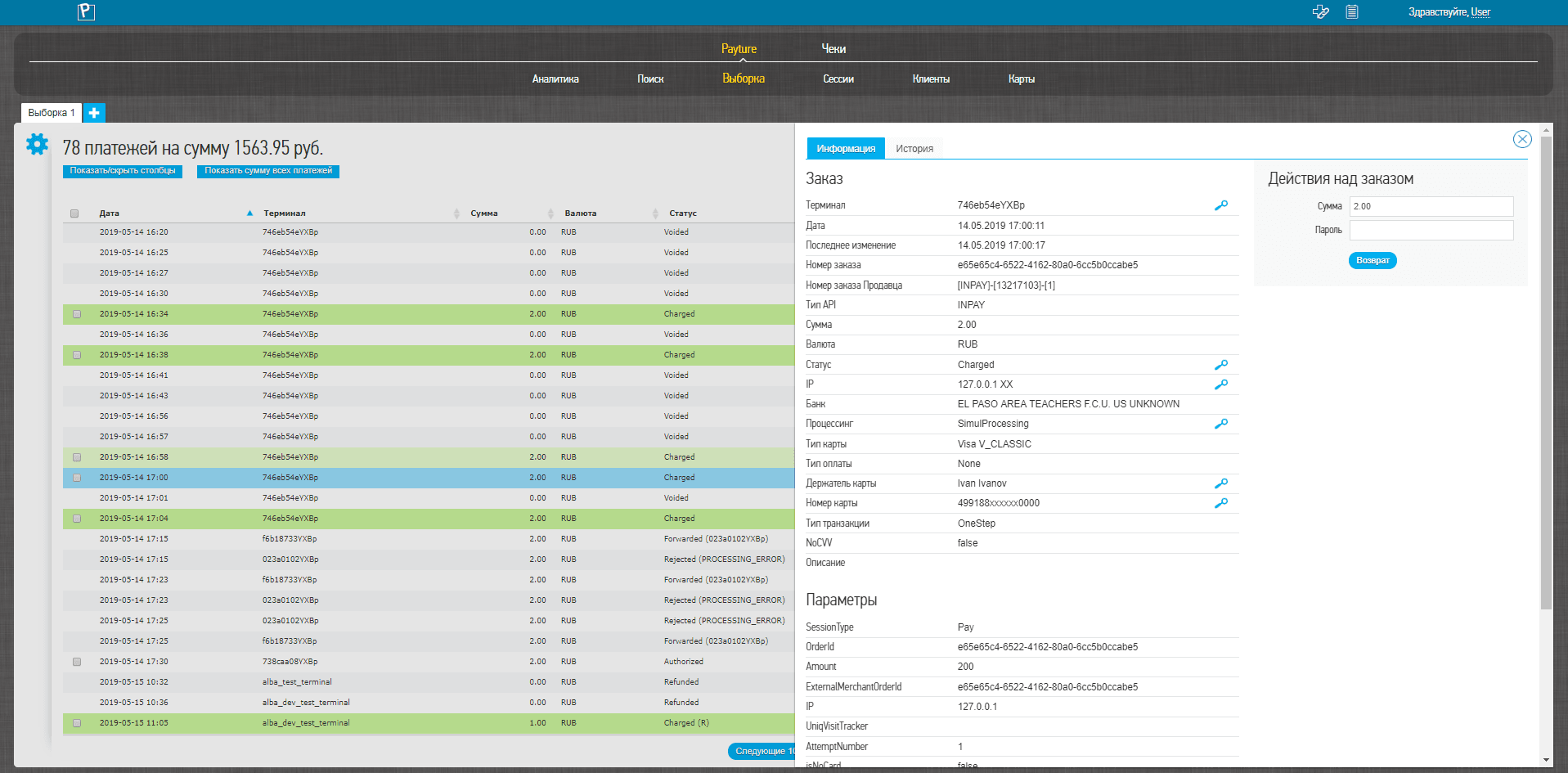The height and width of the screenshot is (773, 1568).
Task: Go to Поиск section
Action: 650,79
